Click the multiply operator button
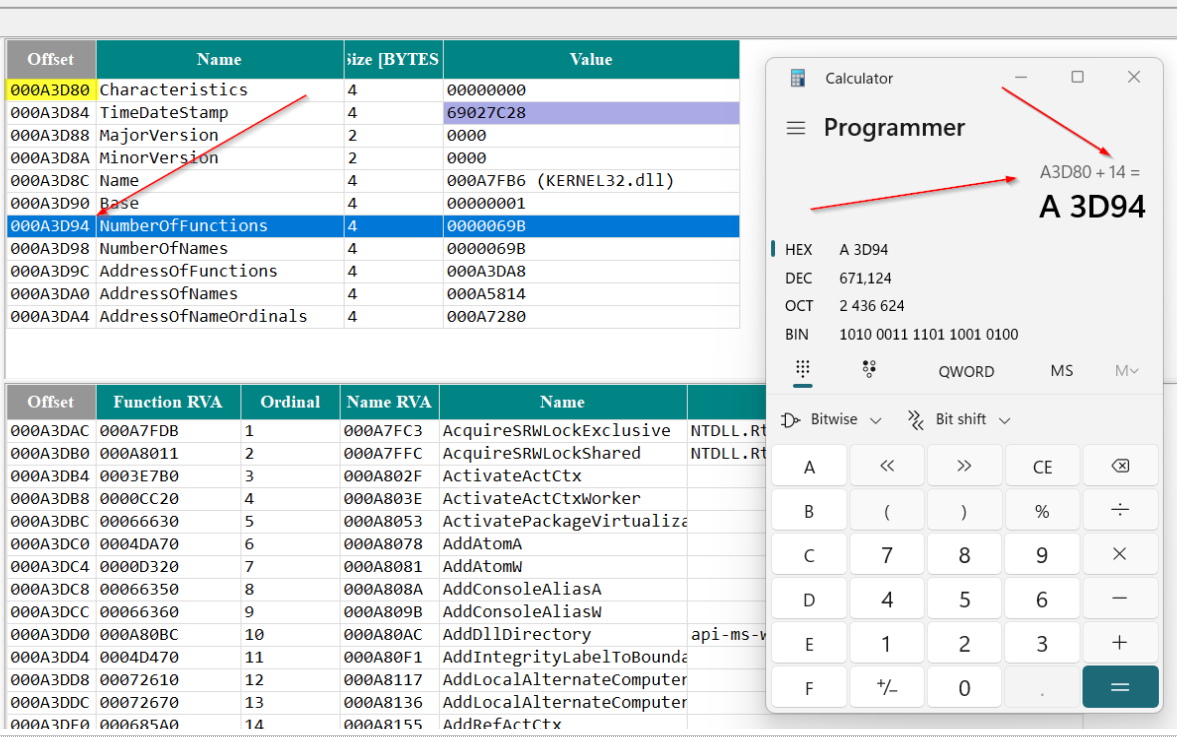This screenshot has height=738, width=1177. (x=1120, y=554)
